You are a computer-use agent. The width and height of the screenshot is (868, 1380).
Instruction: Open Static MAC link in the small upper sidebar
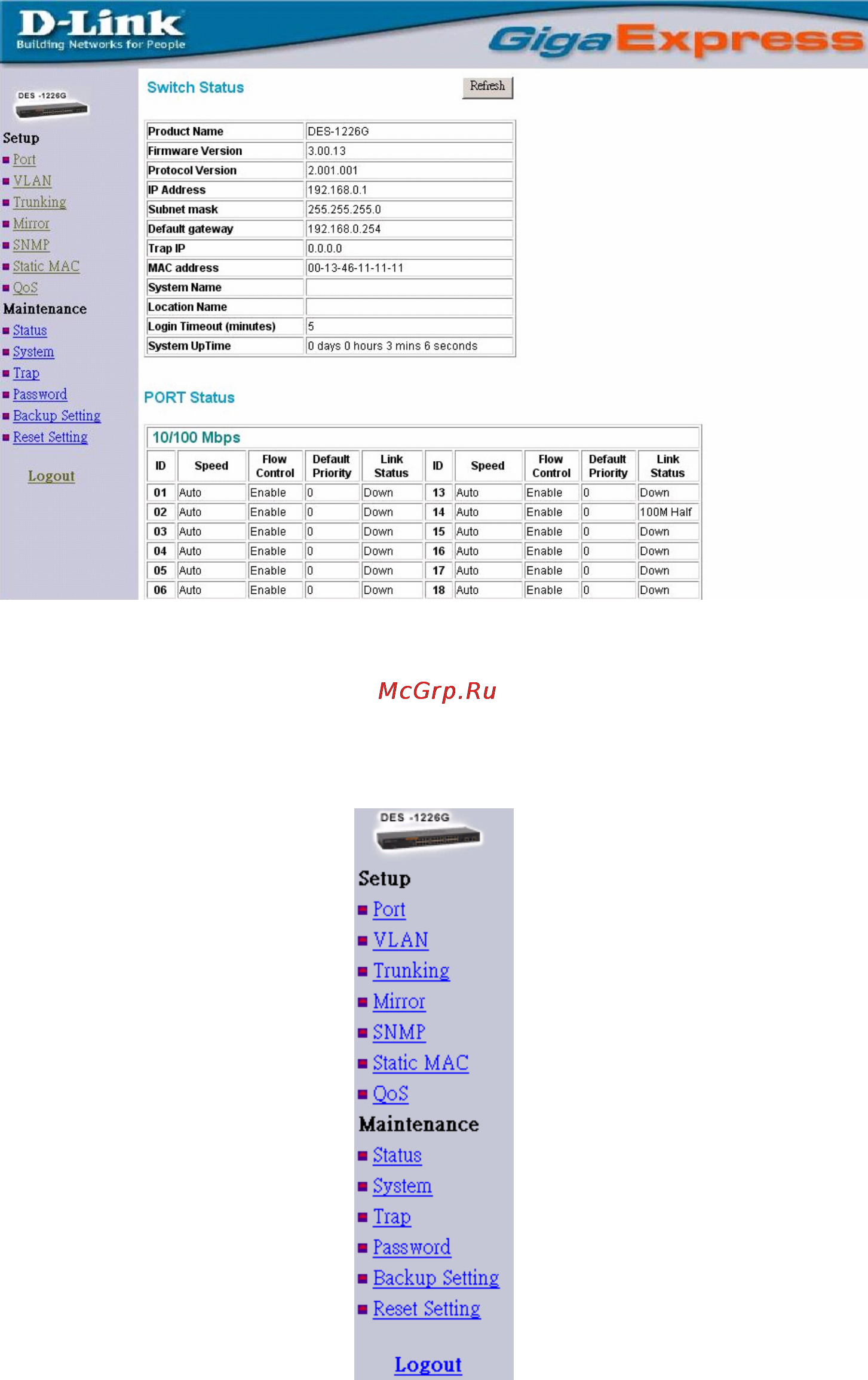(46, 266)
